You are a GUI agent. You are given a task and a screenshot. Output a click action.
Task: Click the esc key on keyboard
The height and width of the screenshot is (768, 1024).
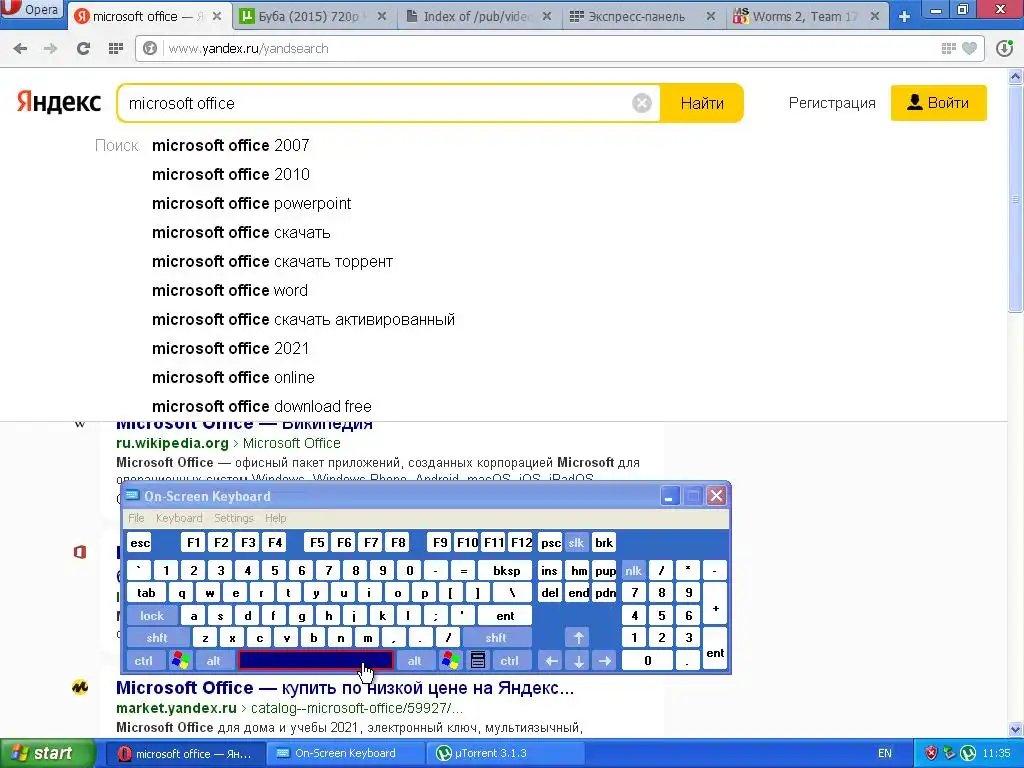point(140,543)
